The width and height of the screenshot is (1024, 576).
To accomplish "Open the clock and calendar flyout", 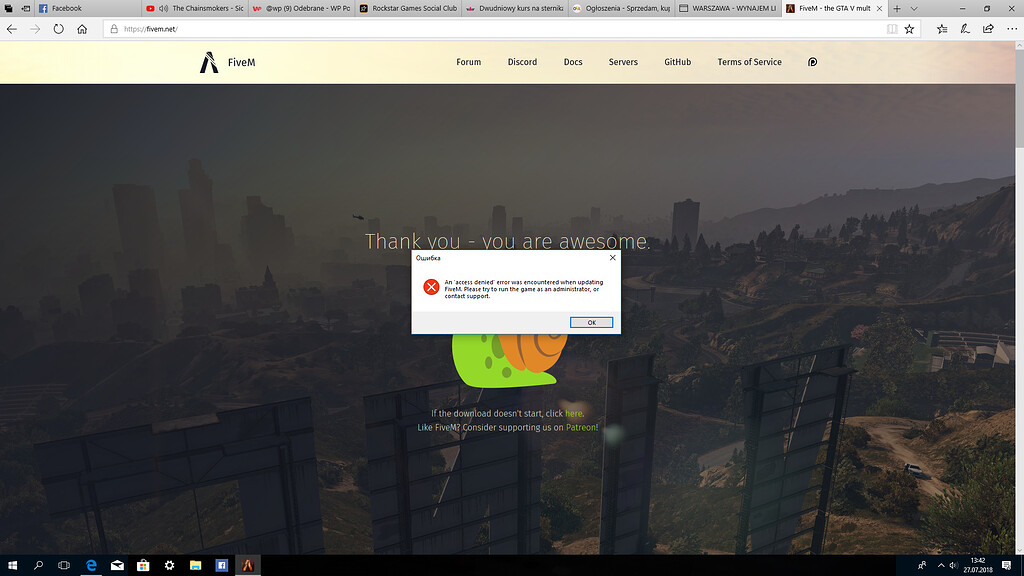I will [x=978, y=566].
